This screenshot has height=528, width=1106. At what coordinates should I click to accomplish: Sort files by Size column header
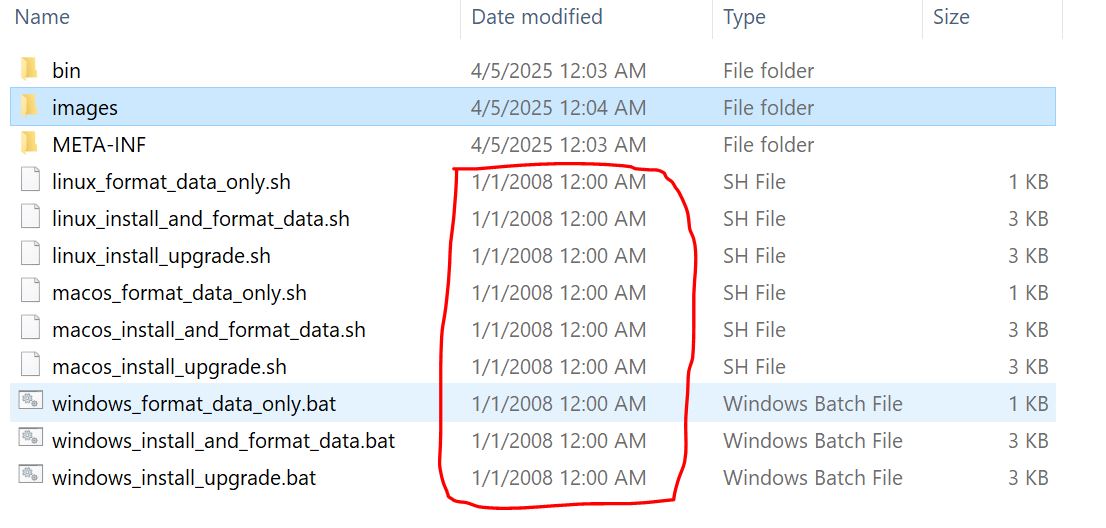pyautogui.click(x=951, y=17)
